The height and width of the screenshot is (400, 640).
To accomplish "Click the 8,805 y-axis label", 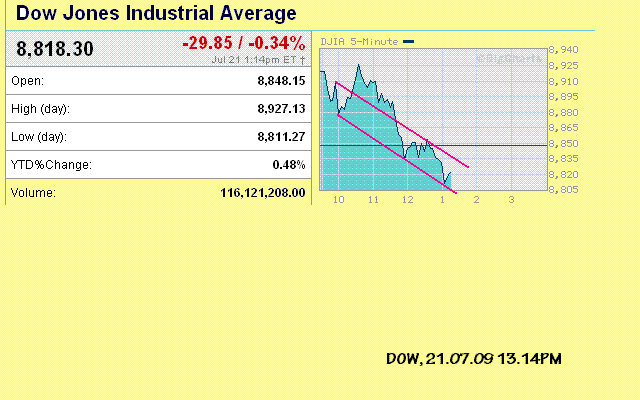I will [564, 190].
